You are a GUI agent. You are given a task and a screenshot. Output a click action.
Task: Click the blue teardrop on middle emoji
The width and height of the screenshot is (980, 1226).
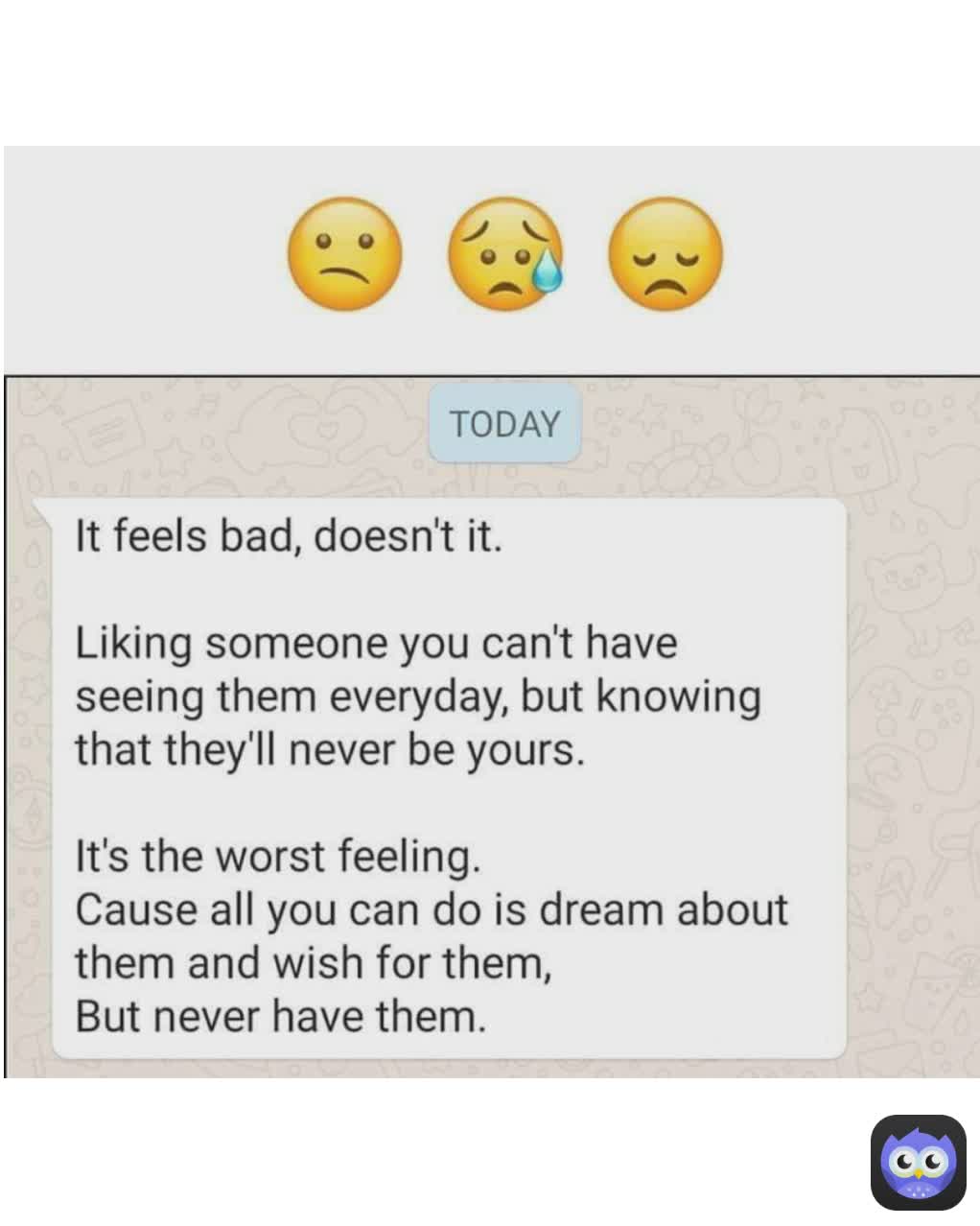547,270
